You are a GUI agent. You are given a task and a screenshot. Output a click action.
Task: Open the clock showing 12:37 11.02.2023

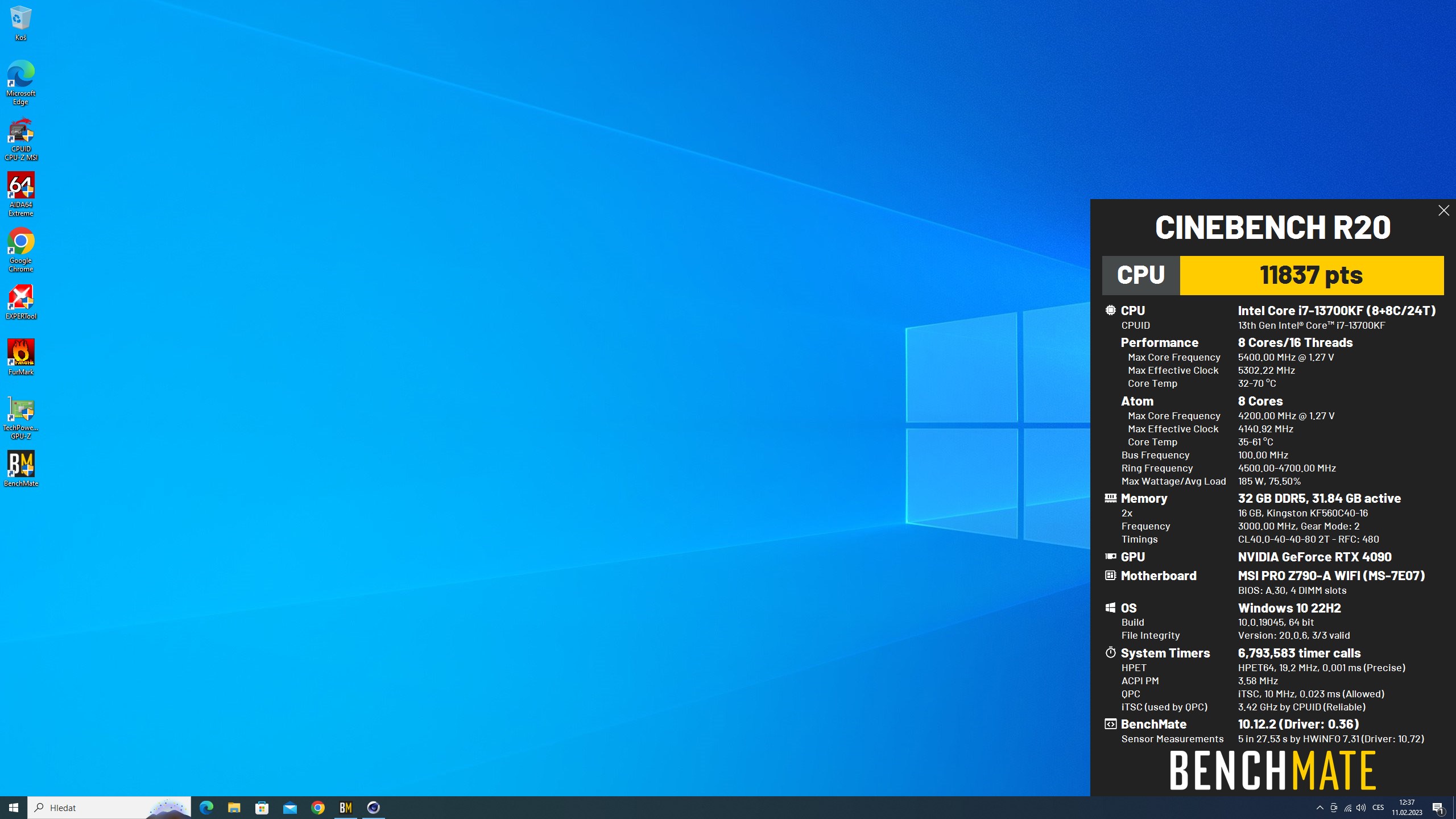pos(1407,808)
